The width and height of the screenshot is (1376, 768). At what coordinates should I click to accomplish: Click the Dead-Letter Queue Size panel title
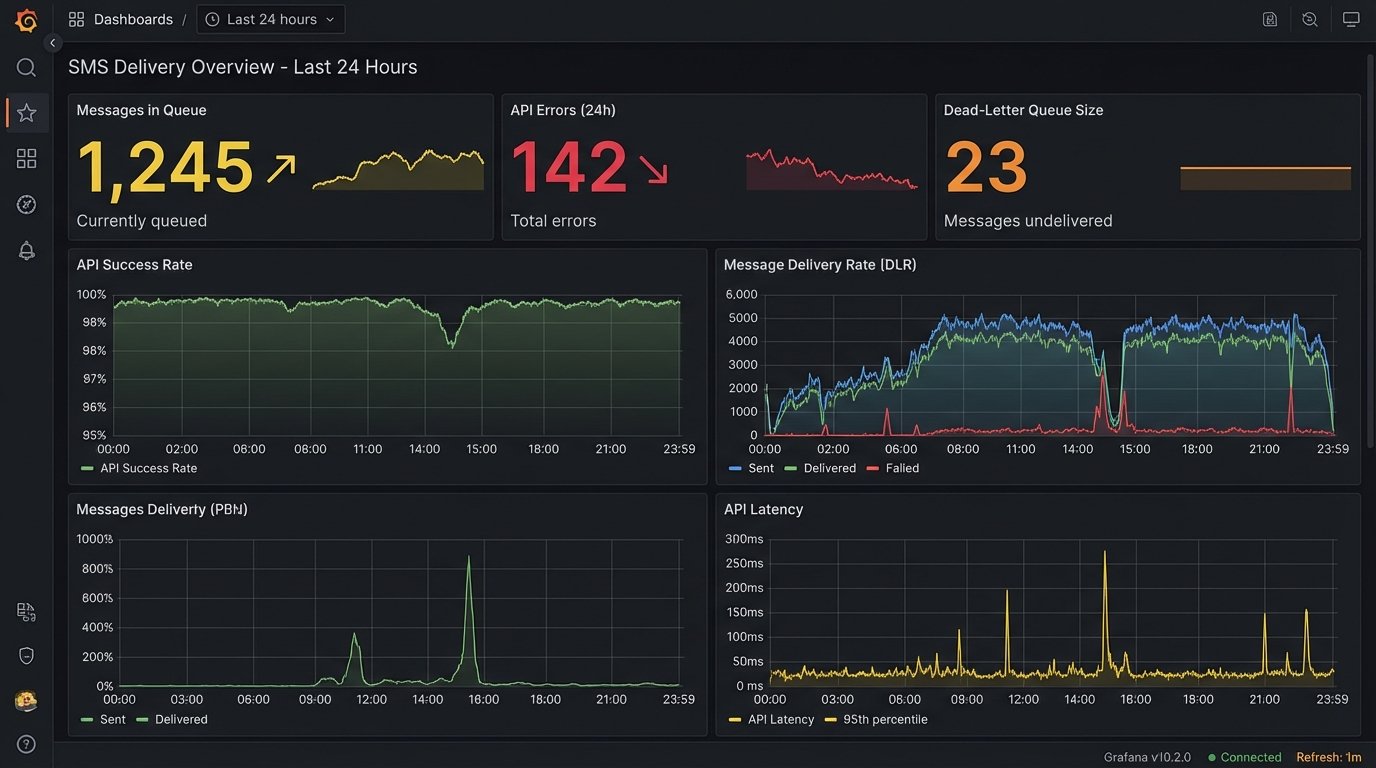pos(1023,110)
